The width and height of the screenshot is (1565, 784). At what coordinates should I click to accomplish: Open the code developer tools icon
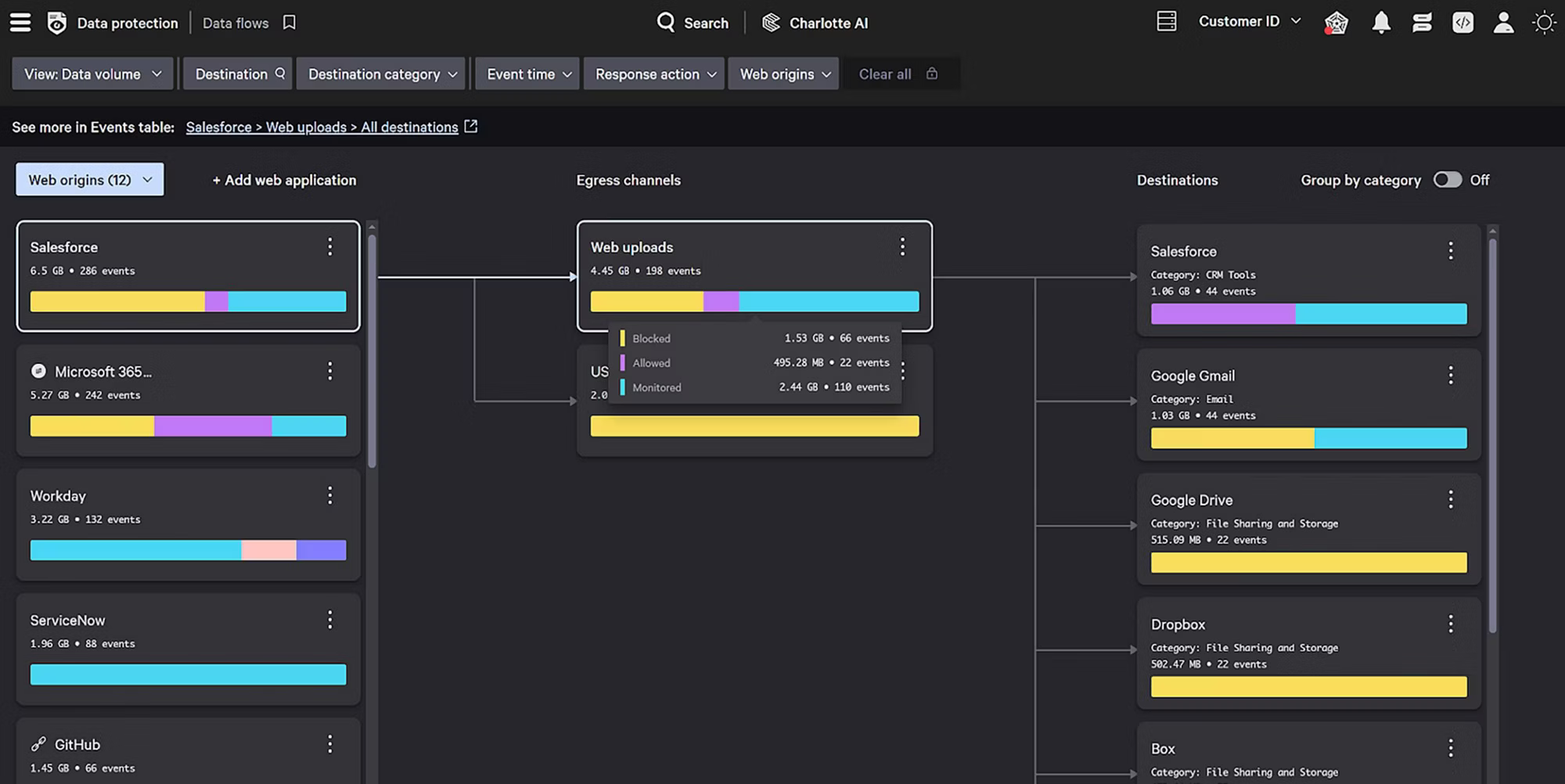(x=1462, y=23)
